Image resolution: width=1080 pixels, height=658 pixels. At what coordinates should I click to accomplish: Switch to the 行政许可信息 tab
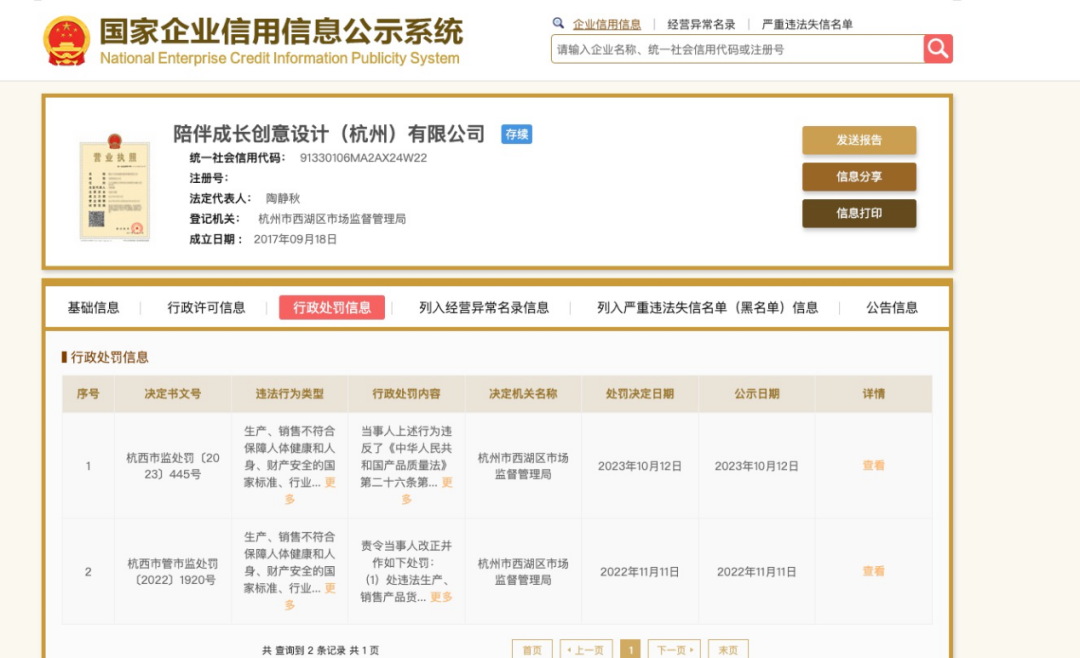[206, 308]
